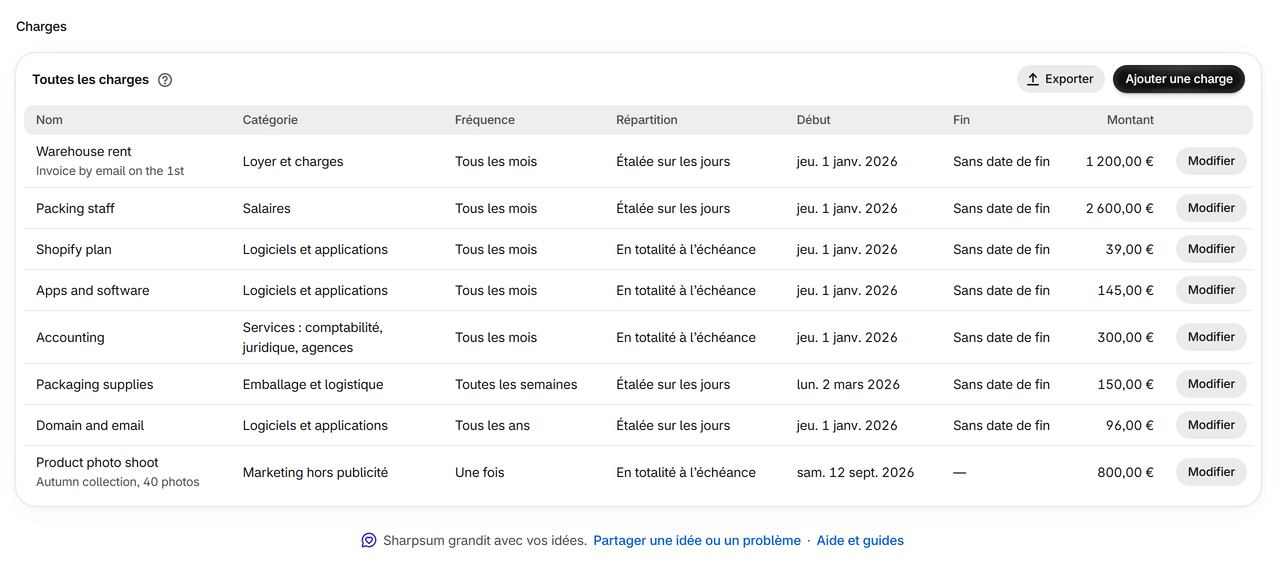Click the upload arrow icon in Exporter
1280x574 pixels.
(x=1033, y=80)
